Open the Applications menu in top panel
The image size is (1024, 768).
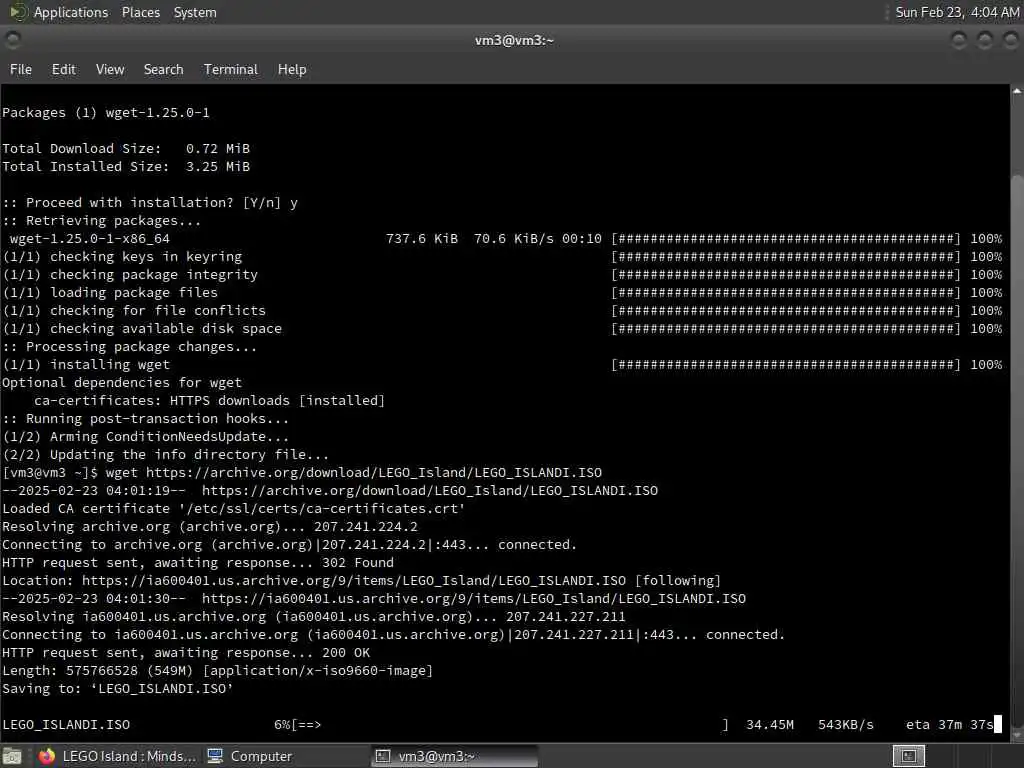click(71, 12)
